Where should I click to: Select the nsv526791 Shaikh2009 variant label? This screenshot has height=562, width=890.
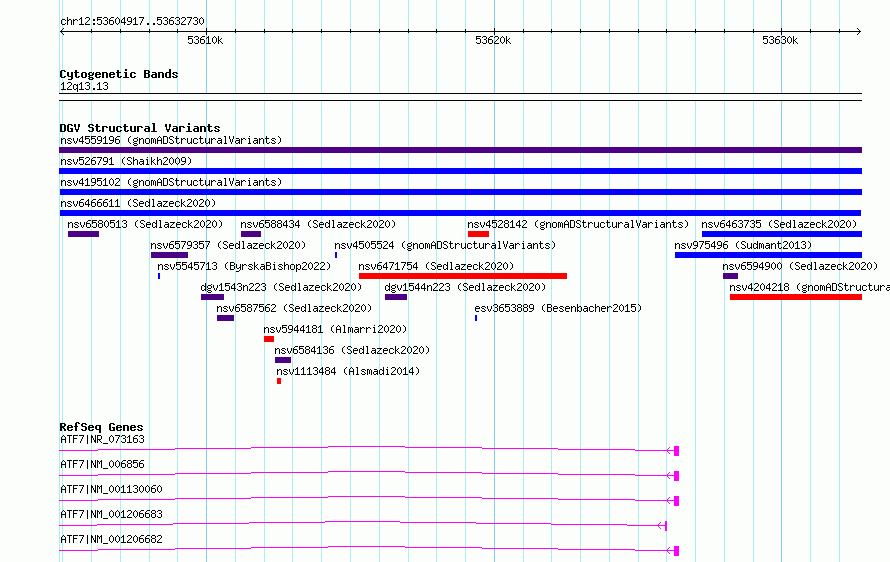(x=126, y=161)
